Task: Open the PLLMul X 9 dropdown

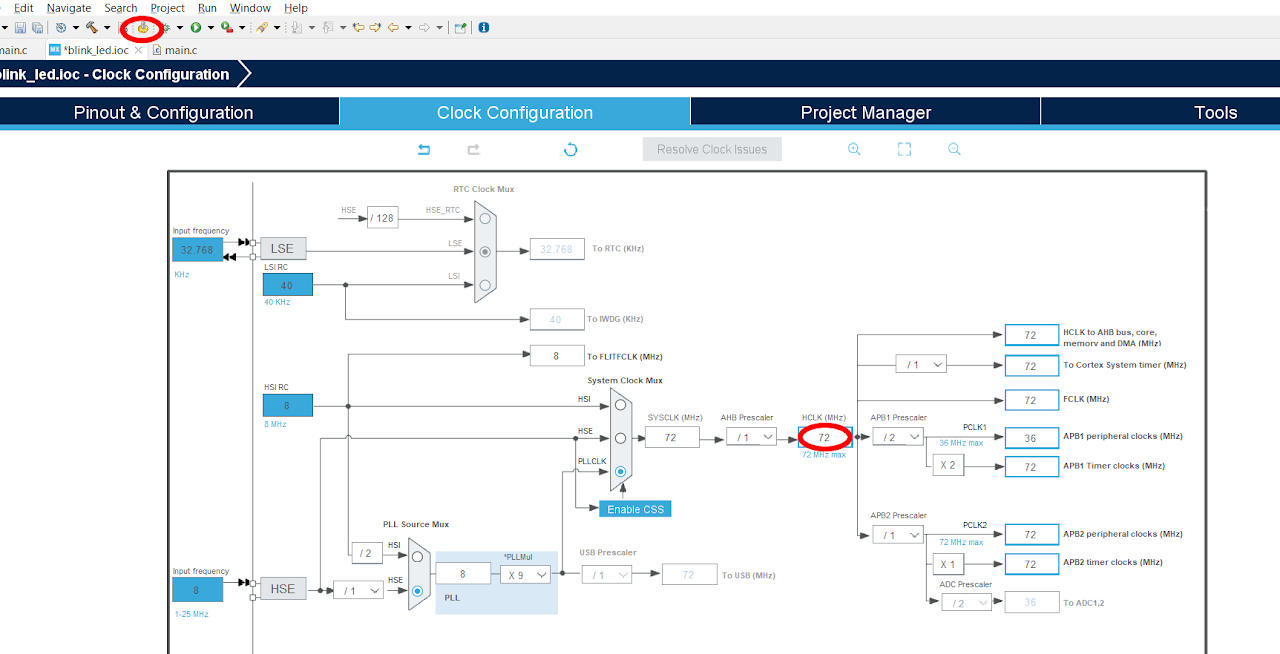Action: coord(526,575)
